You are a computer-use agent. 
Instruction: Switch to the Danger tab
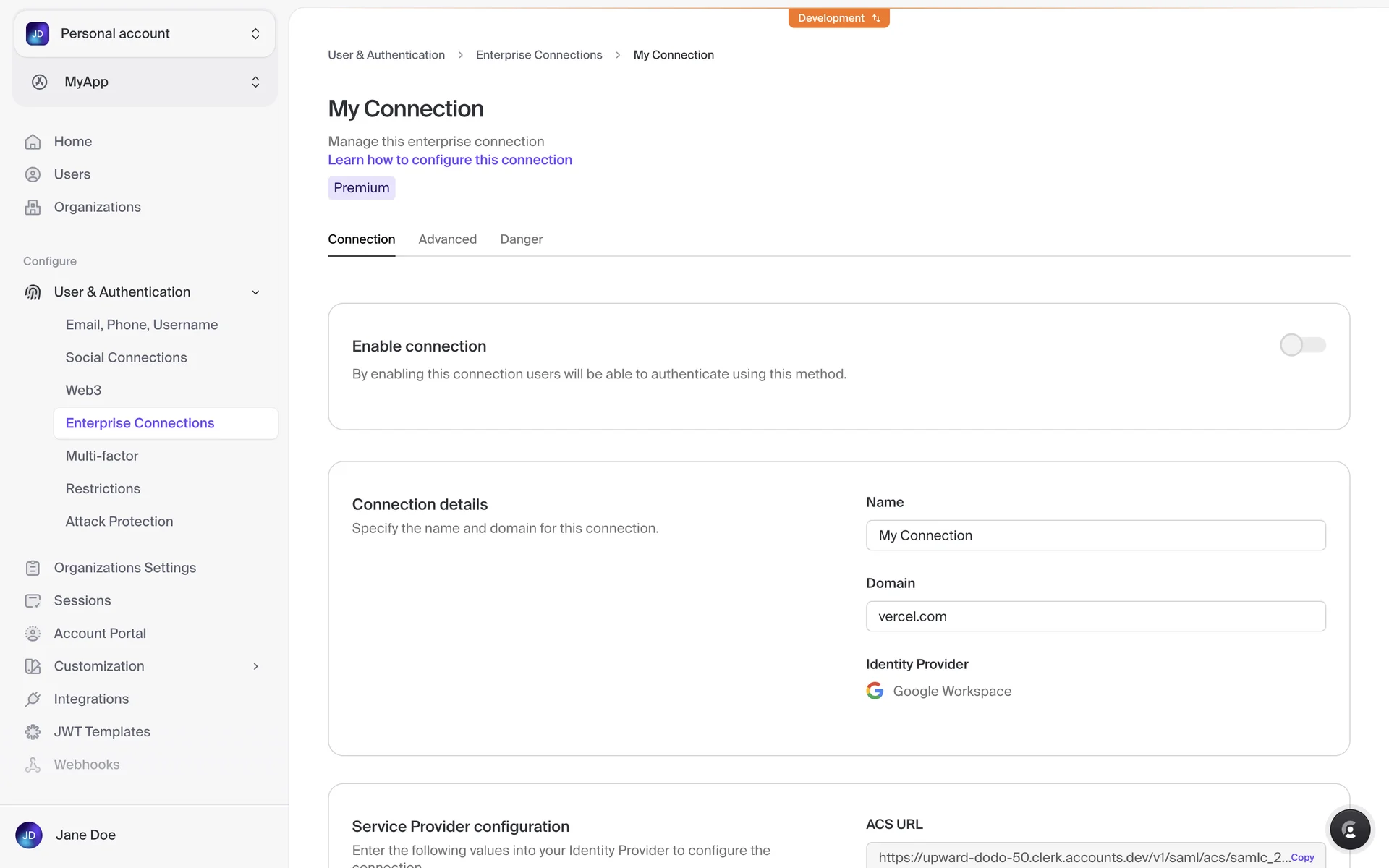point(521,239)
